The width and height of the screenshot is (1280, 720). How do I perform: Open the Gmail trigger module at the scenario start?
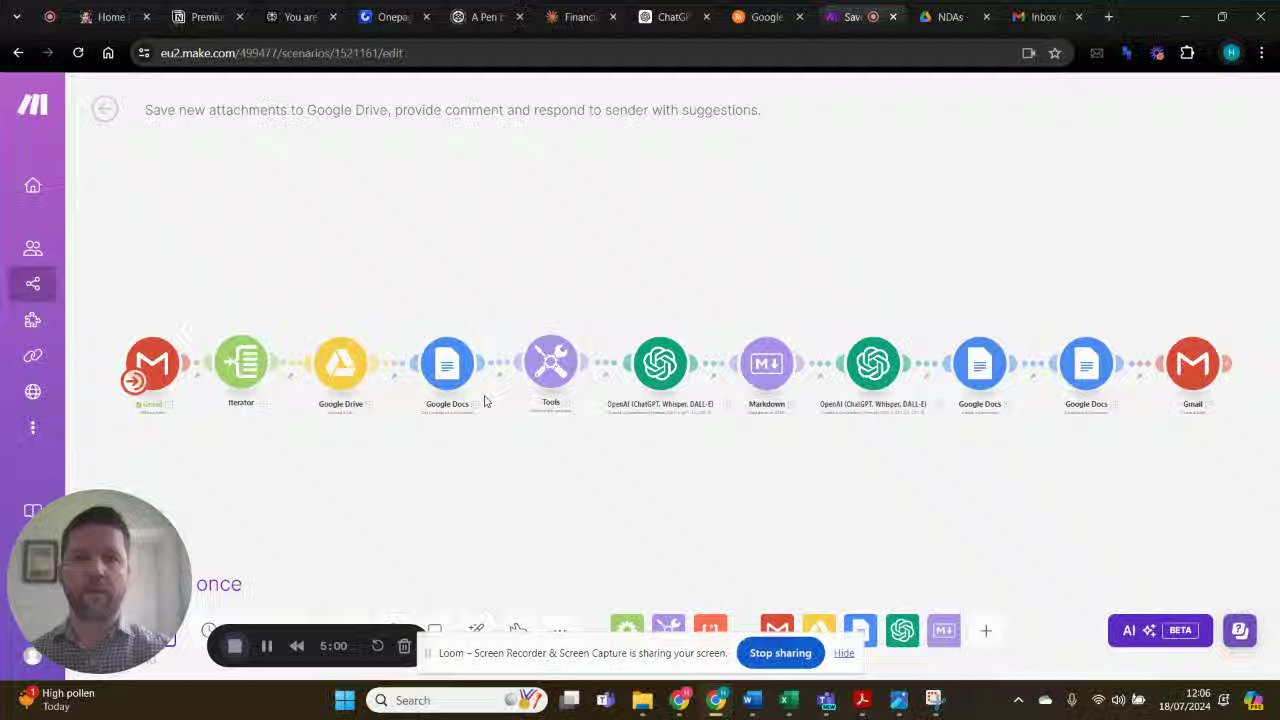click(x=152, y=363)
